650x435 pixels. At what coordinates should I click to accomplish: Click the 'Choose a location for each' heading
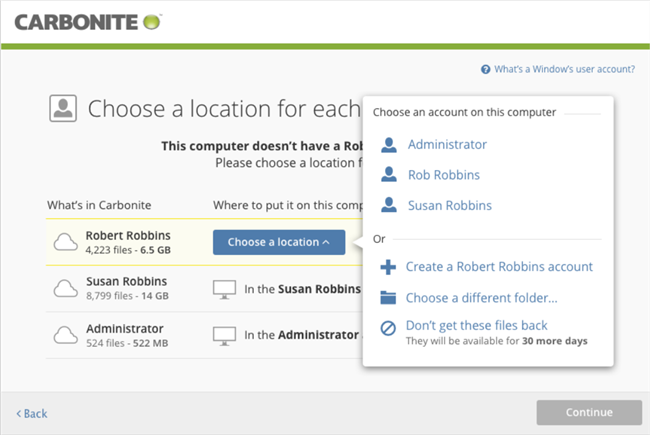(224, 109)
